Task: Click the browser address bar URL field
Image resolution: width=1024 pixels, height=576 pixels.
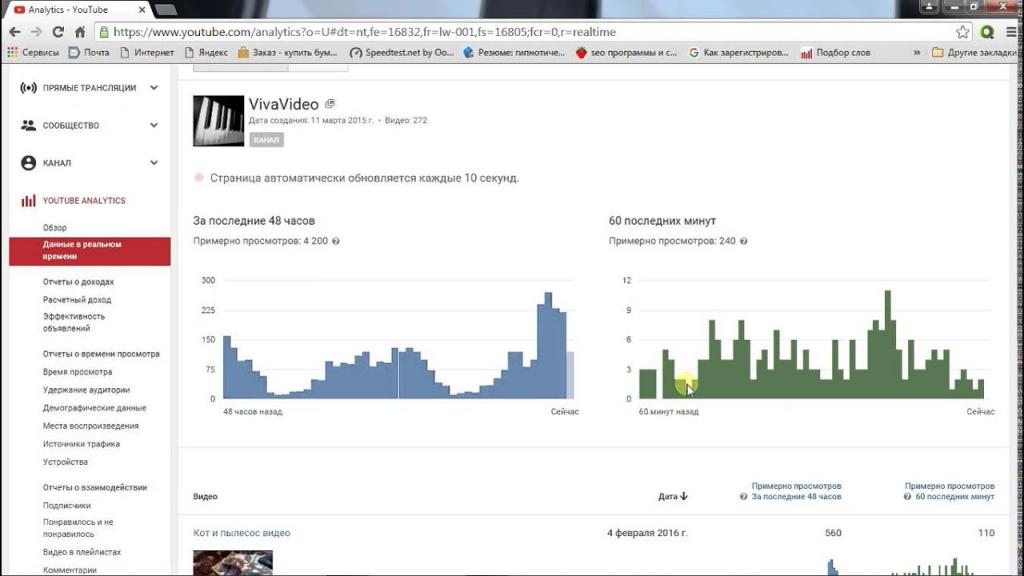Action: point(500,32)
